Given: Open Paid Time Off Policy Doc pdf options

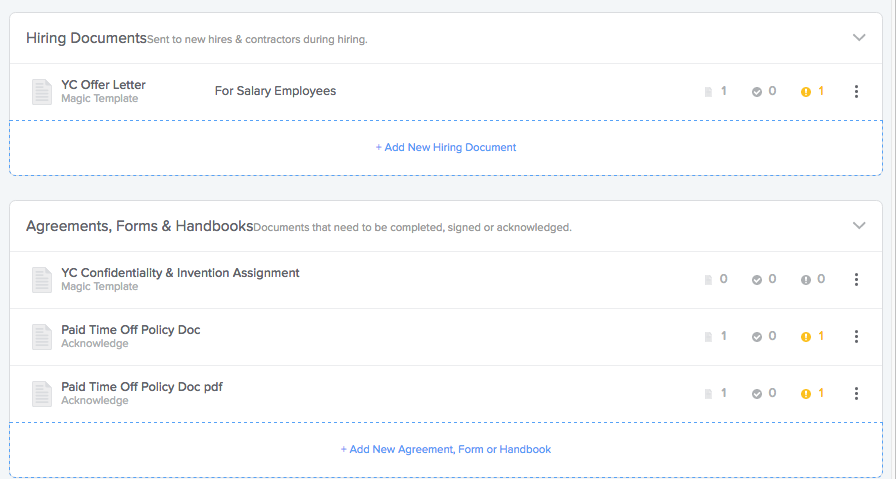Looking at the screenshot, I should click(856, 393).
